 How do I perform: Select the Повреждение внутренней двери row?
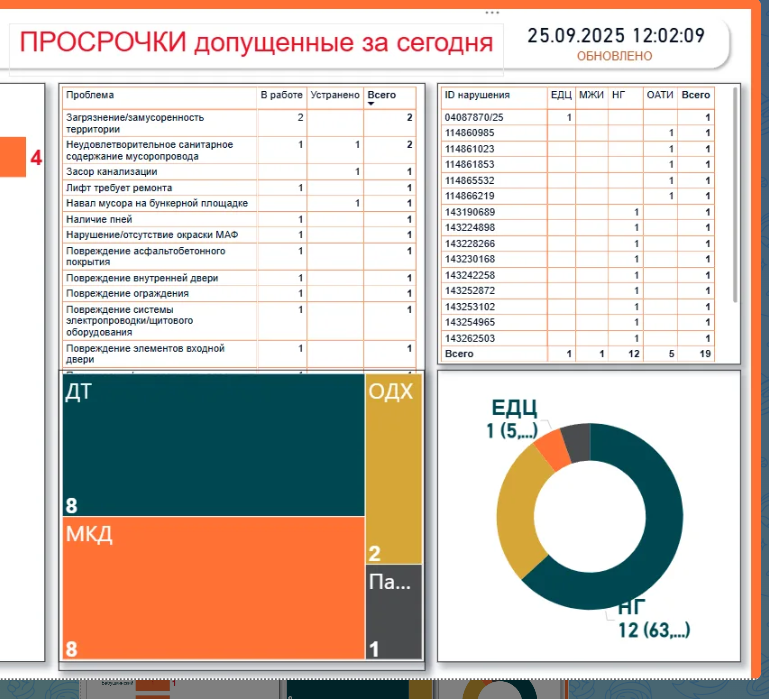pyautogui.click(x=239, y=278)
